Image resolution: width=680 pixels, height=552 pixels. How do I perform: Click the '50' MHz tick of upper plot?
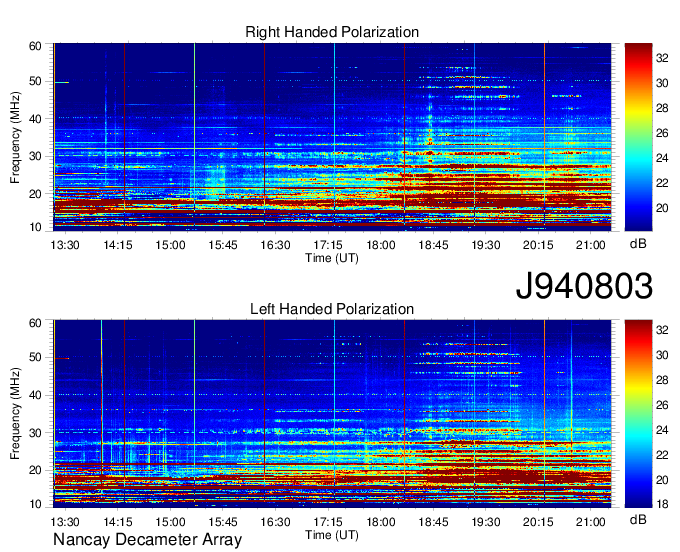[35, 82]
